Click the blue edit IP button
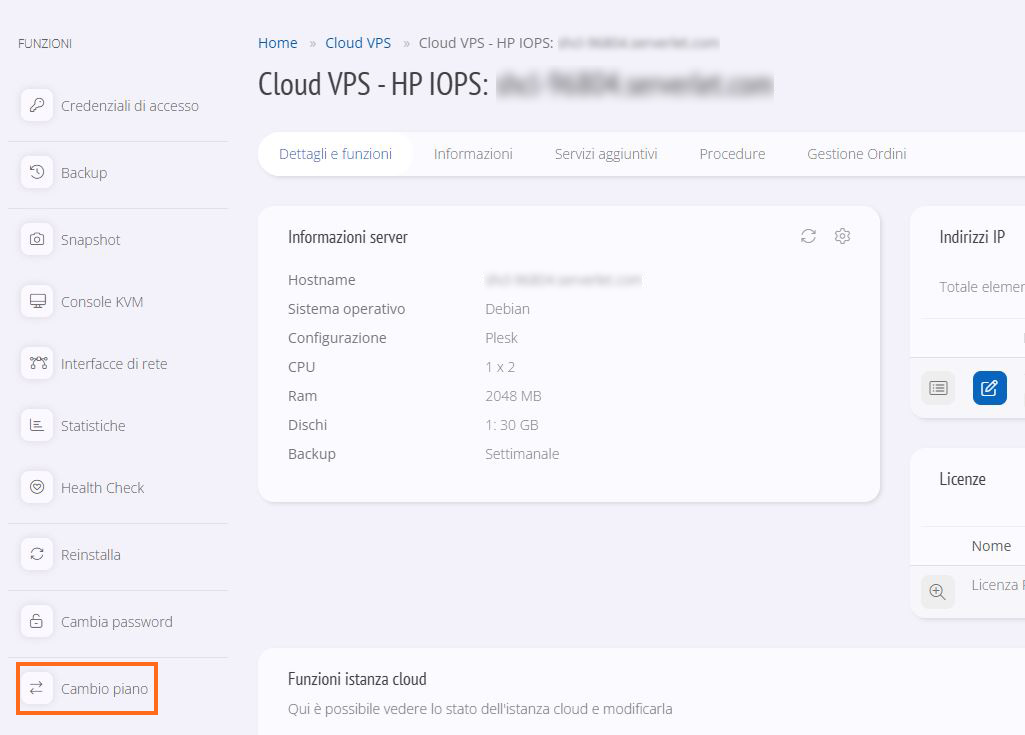The width and height of the screenshot is (1025, 735). click(990, 388)
